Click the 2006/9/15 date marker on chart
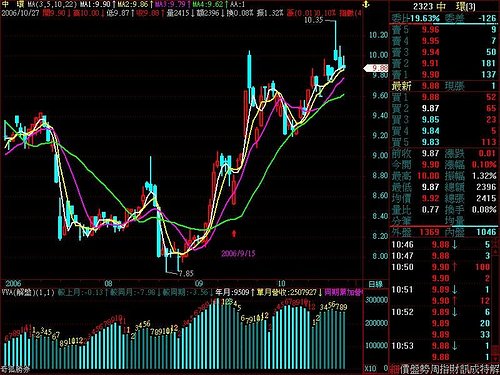This screenshot has height=375, width=500. point(238,253)
